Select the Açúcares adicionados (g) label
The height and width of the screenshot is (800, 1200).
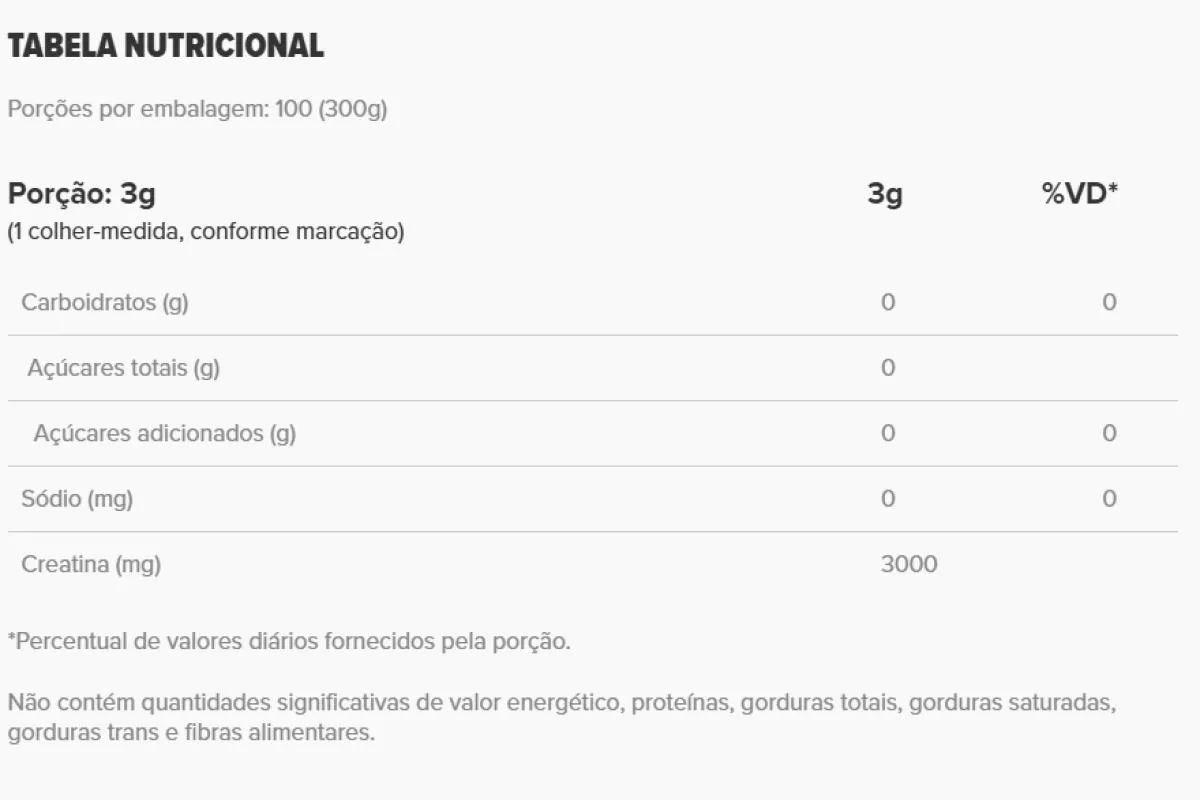pyautogui.click(x=165, y=434)
